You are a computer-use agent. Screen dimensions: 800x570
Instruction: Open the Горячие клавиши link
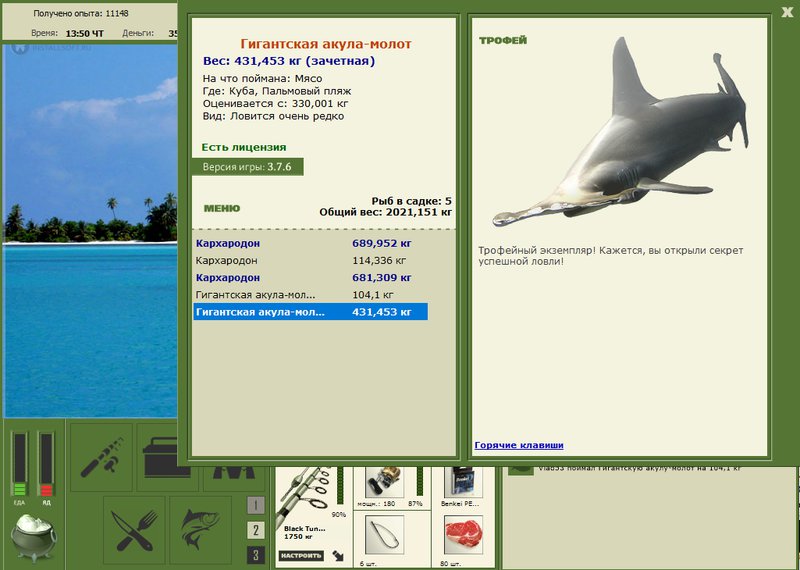tap(519, 445)
